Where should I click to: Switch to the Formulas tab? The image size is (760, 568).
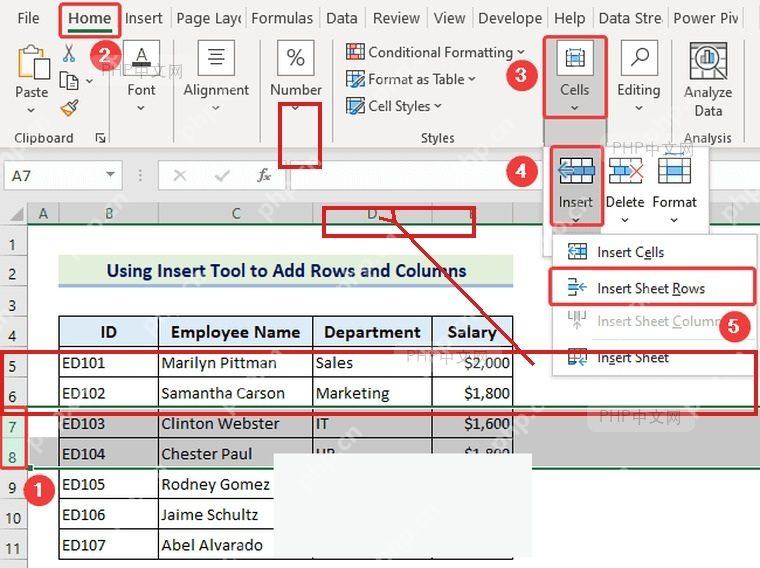point(282,18)
